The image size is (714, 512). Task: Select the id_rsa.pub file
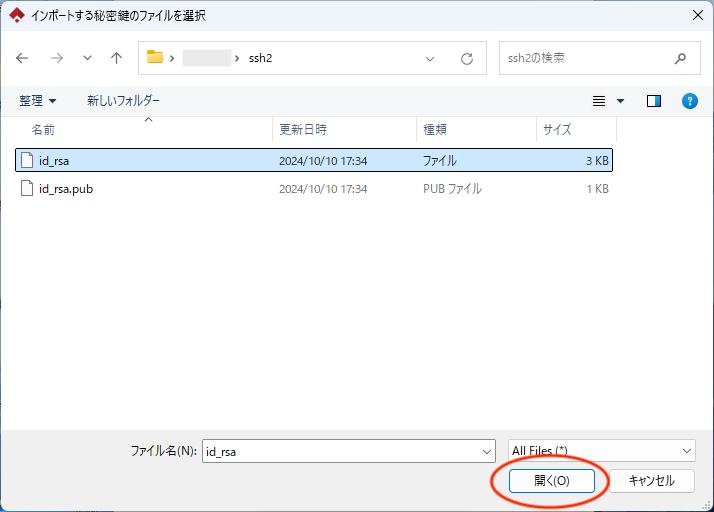click(x=66, y=189)
